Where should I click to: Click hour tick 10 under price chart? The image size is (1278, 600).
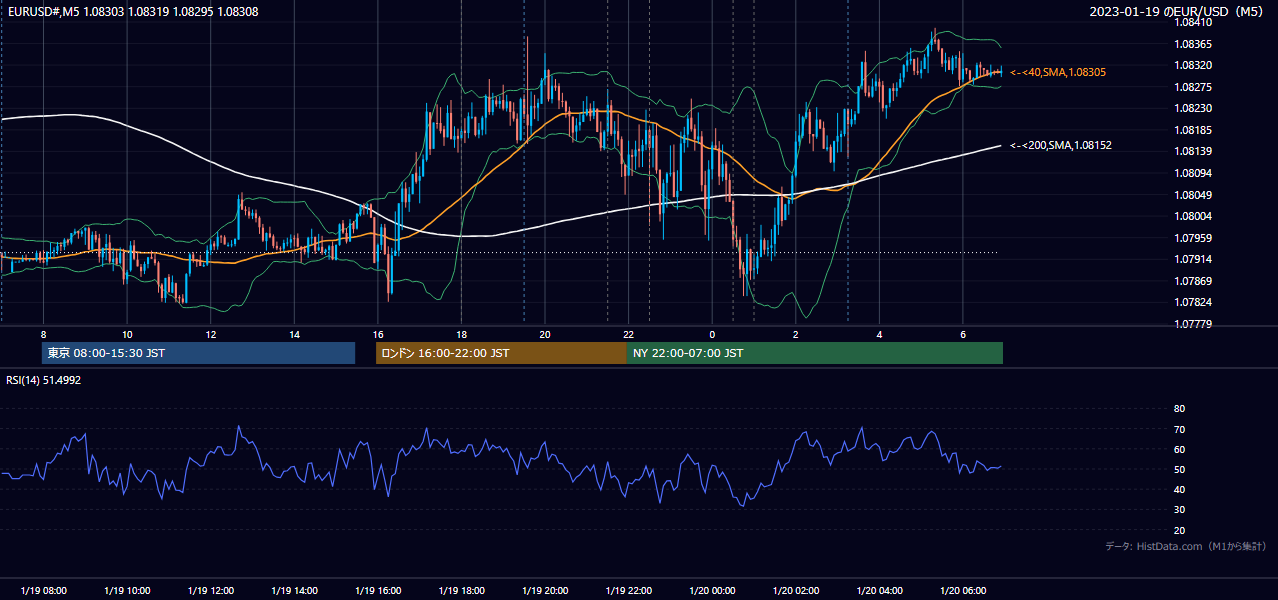pyautogui.click(x=127, y=334)
